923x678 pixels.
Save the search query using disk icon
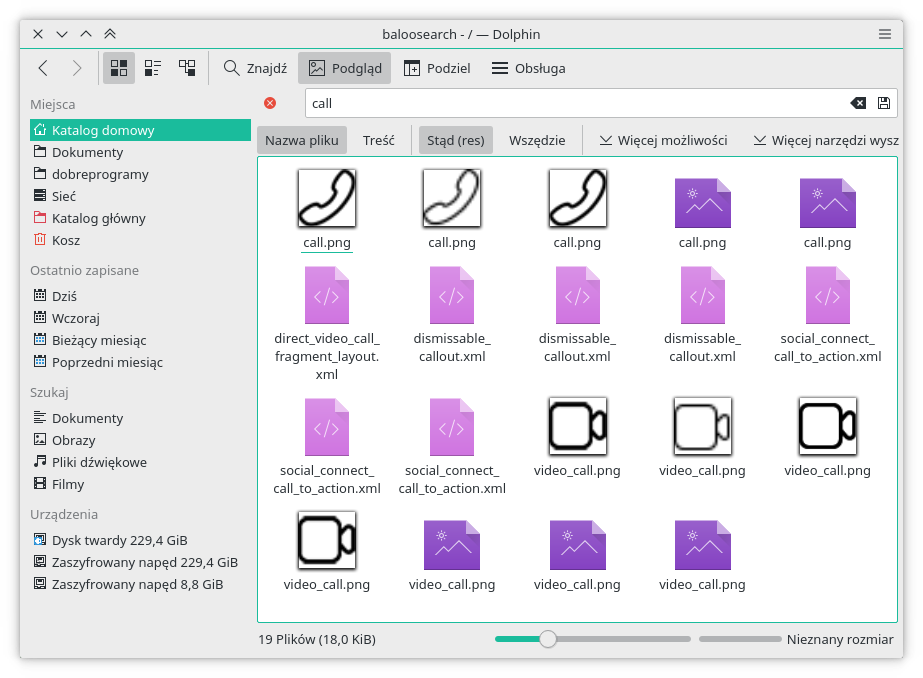coord(883,103)
